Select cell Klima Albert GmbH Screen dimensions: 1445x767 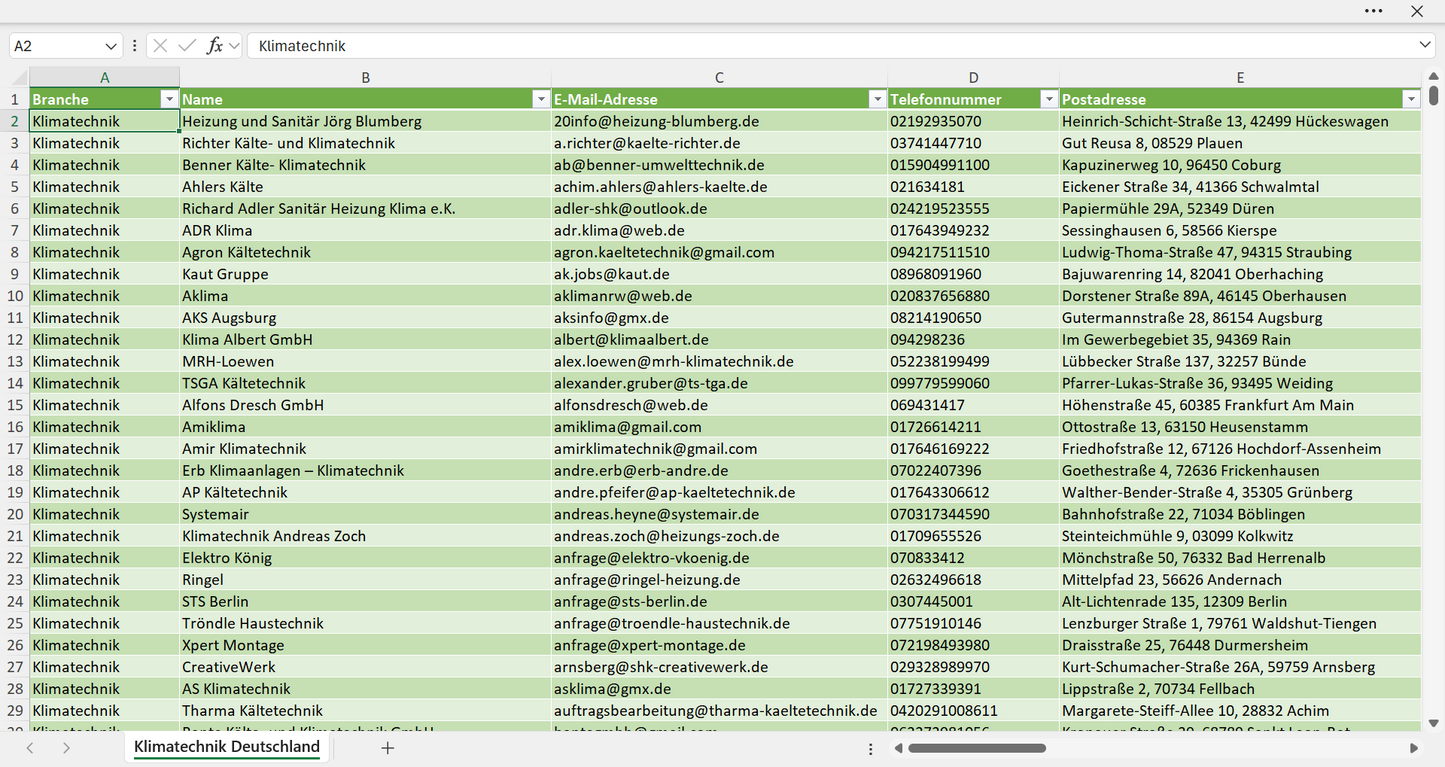click(366, 340)
